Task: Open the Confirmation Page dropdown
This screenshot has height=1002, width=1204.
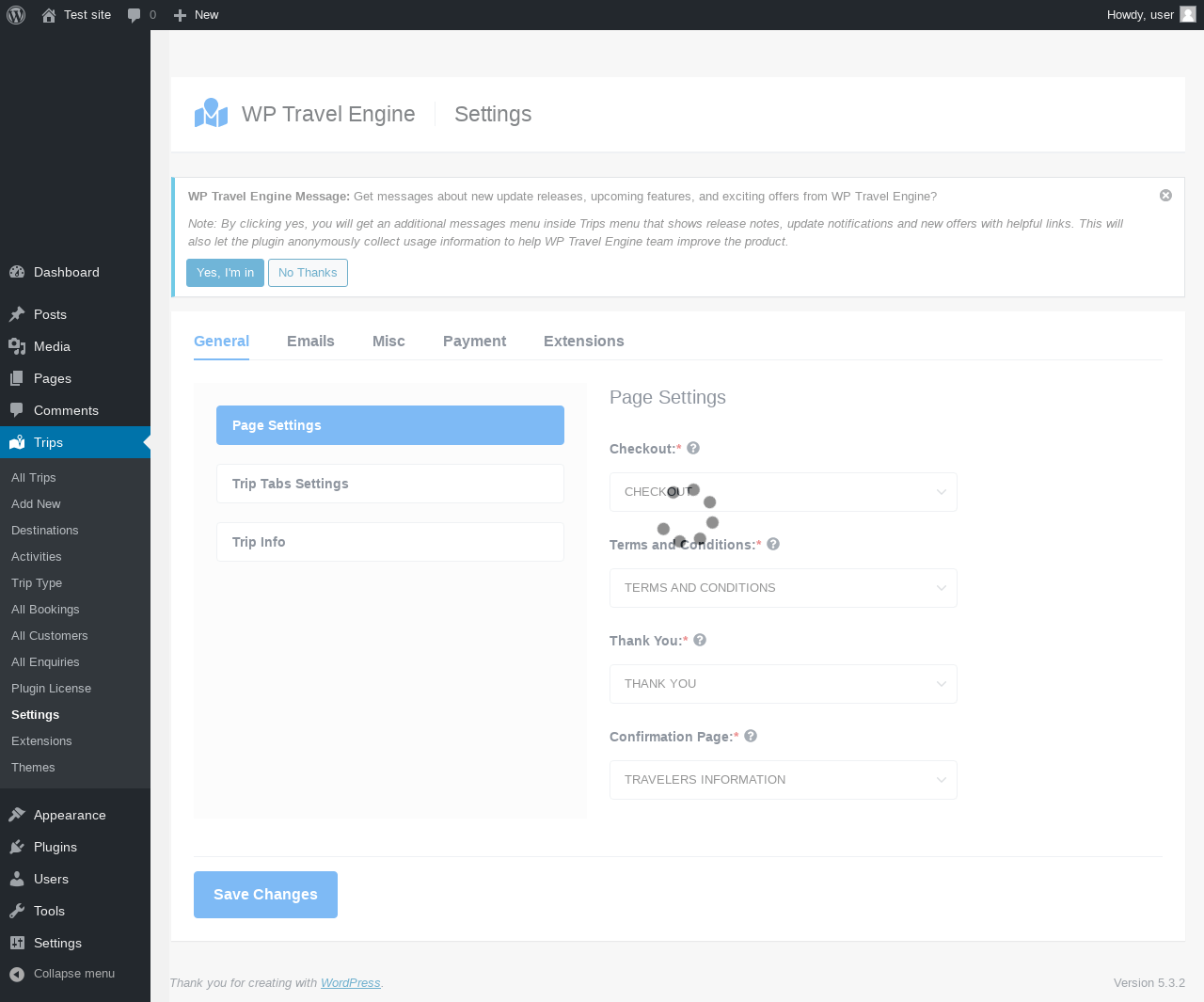Action: 784,780
